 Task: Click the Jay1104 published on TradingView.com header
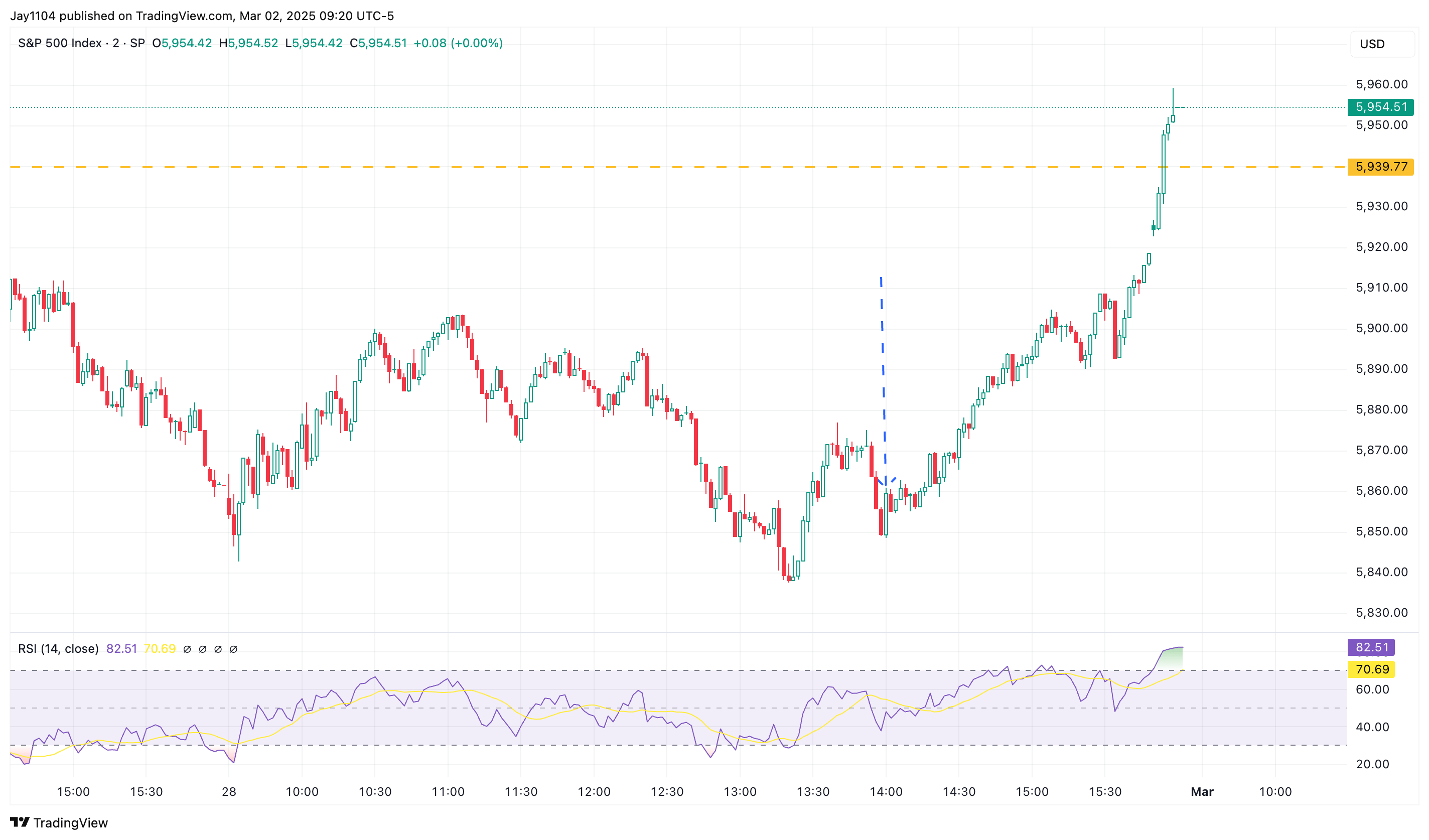[x=202, y=16]
